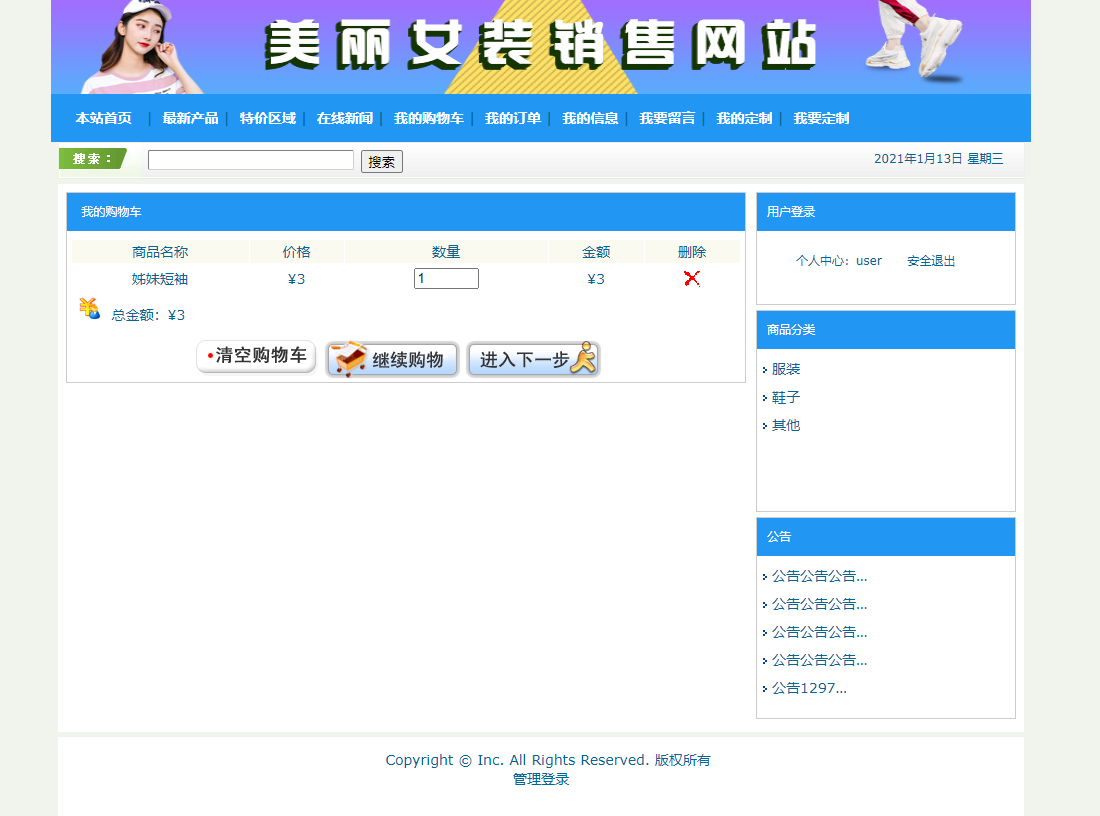
Task: Select the quantity input showing 1
Action: (446, 278)
